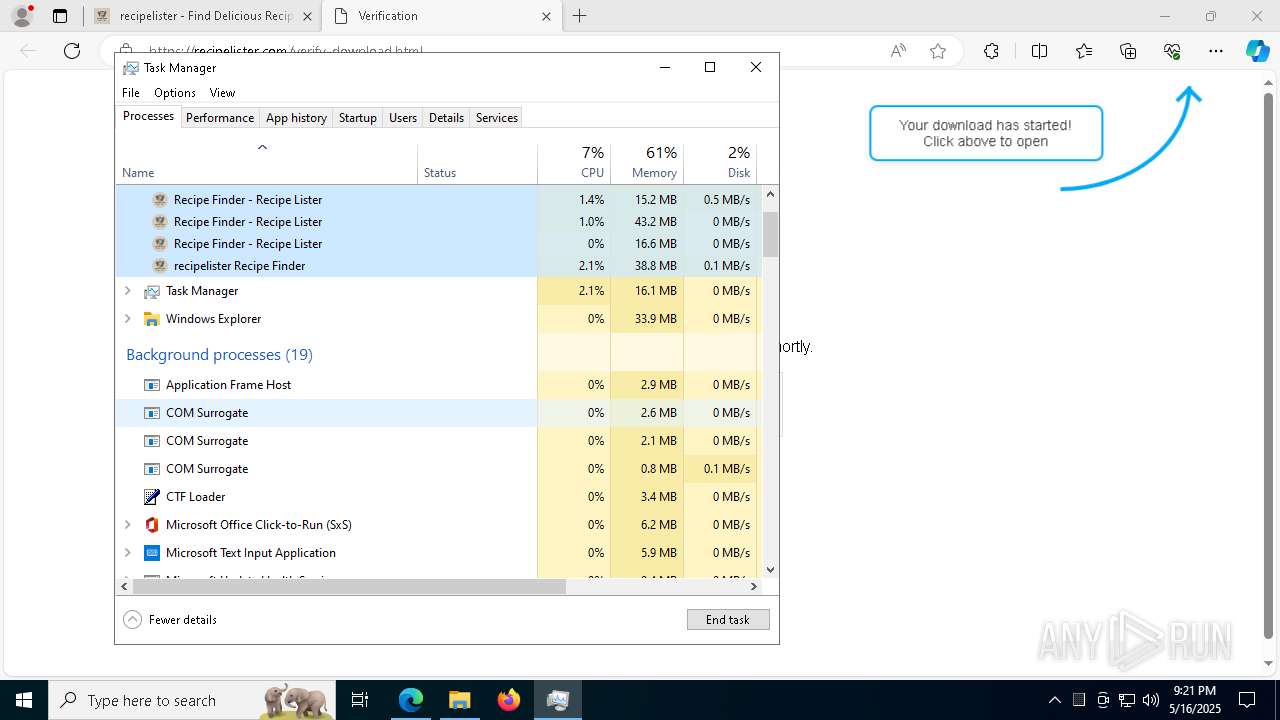The width and height of the screenshot is (1280, 720).
Task: Select the COM Surrogate using 2.6 MB
Action: (x=439, y=413)
